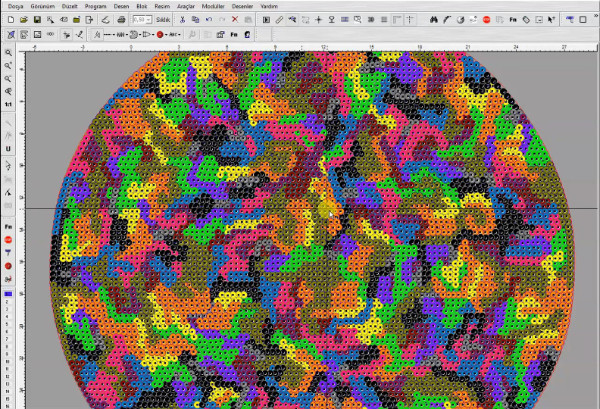
Task: Click the Undo arrow icon
Action: click(x=209, y=20)
